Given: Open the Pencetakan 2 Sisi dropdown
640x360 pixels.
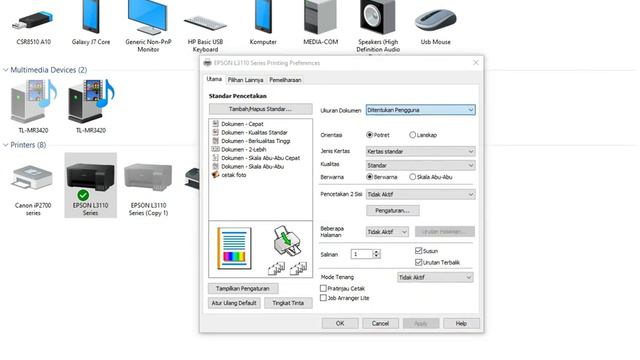Looking at the screenshot, I should tap(420, 194).
